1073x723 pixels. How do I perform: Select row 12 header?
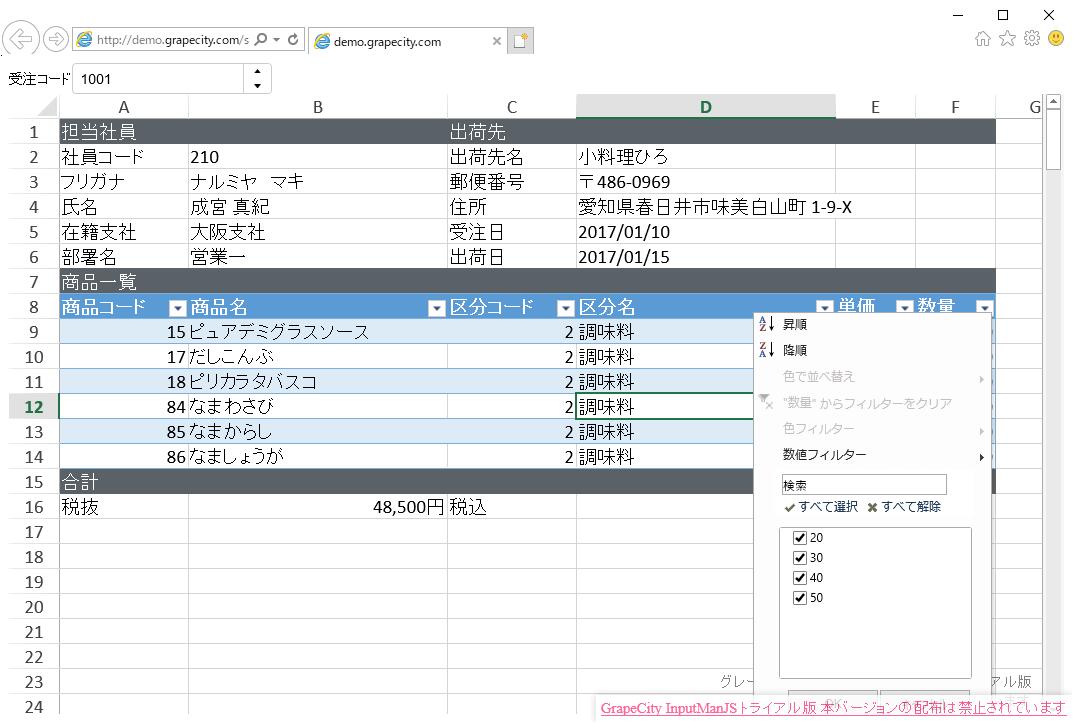coord(34,407)
